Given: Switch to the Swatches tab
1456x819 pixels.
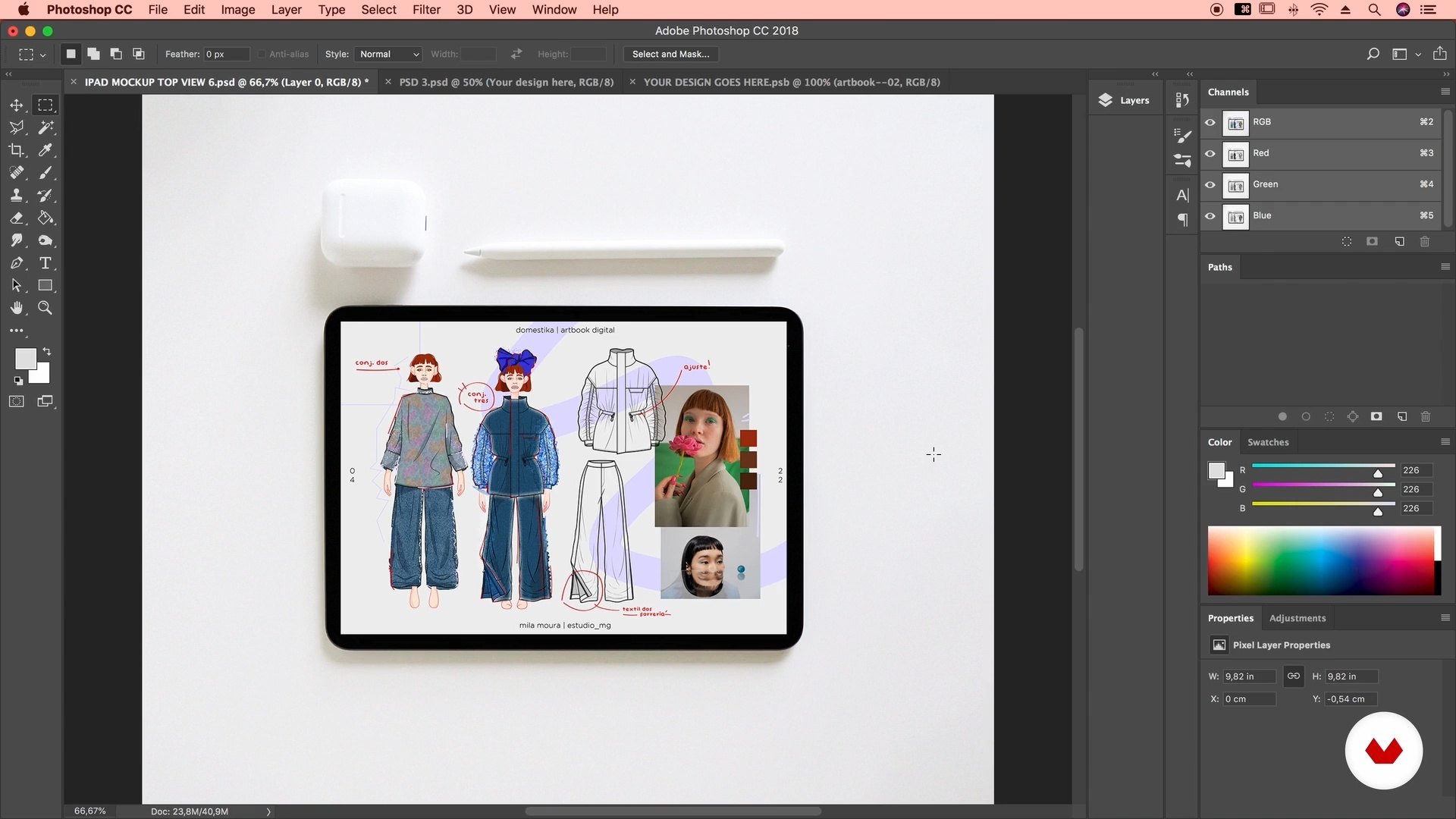Looking at the screenshot, I should pos(1268,442).
